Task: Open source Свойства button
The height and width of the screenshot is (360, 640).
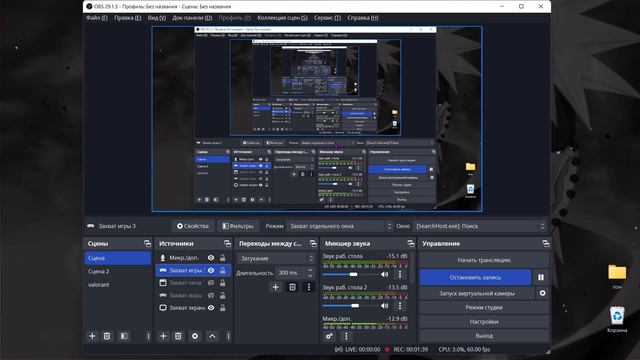Action: coord(193,226)
